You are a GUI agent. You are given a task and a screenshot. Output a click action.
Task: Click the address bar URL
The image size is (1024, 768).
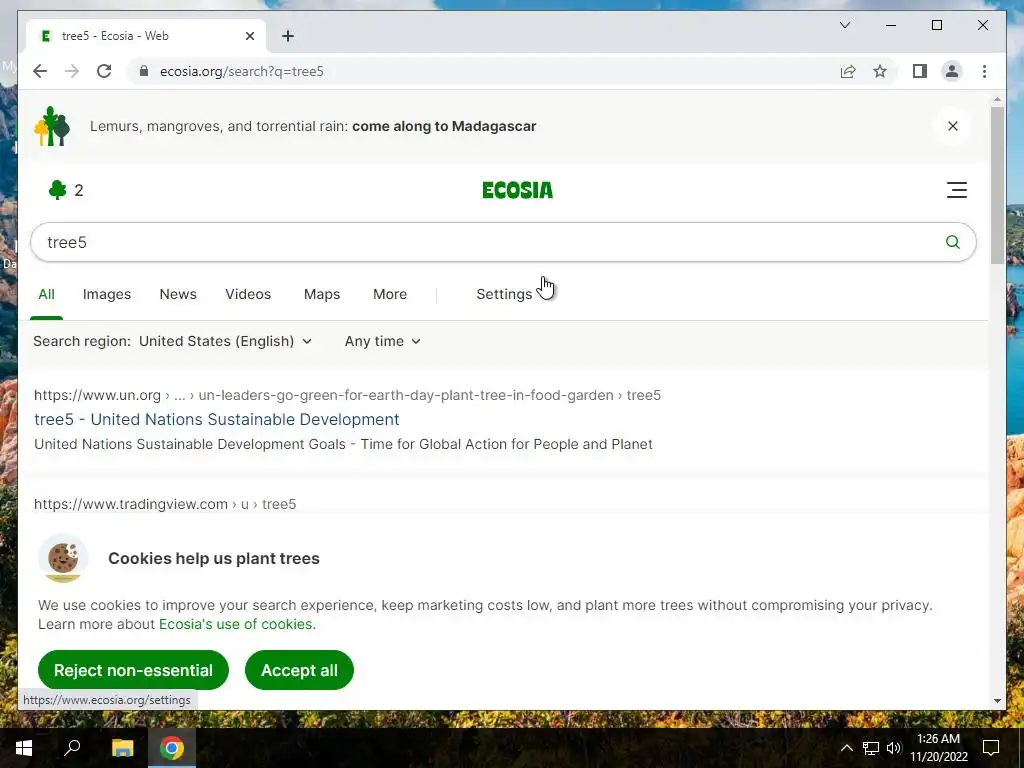point(242,71)
